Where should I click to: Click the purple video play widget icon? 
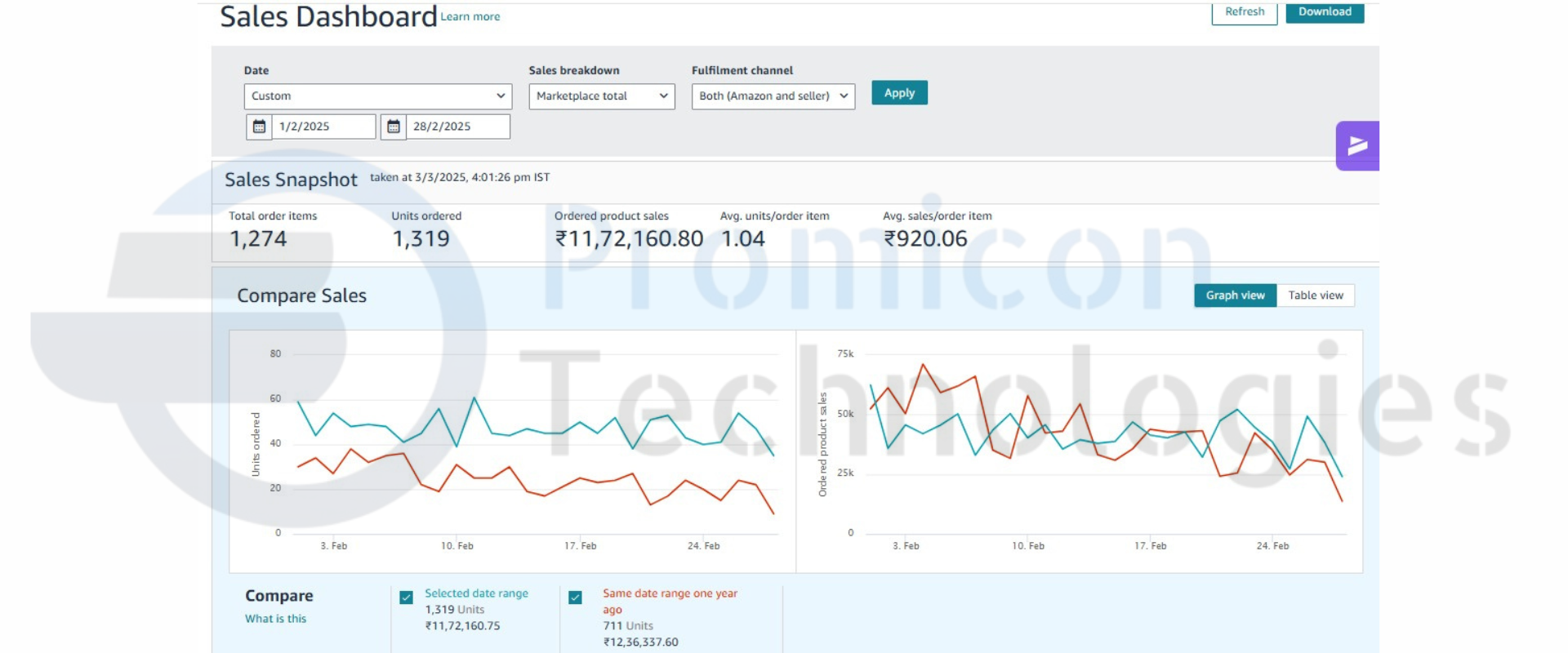click(1356, 145)
